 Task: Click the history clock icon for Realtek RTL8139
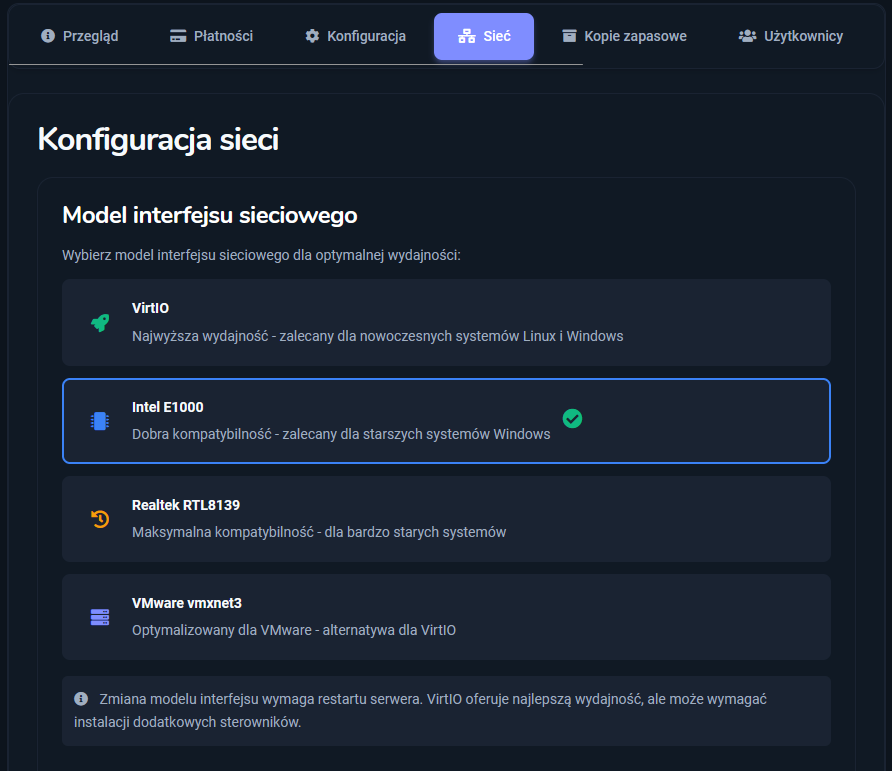pyautogui.click(x=99, y=518)
